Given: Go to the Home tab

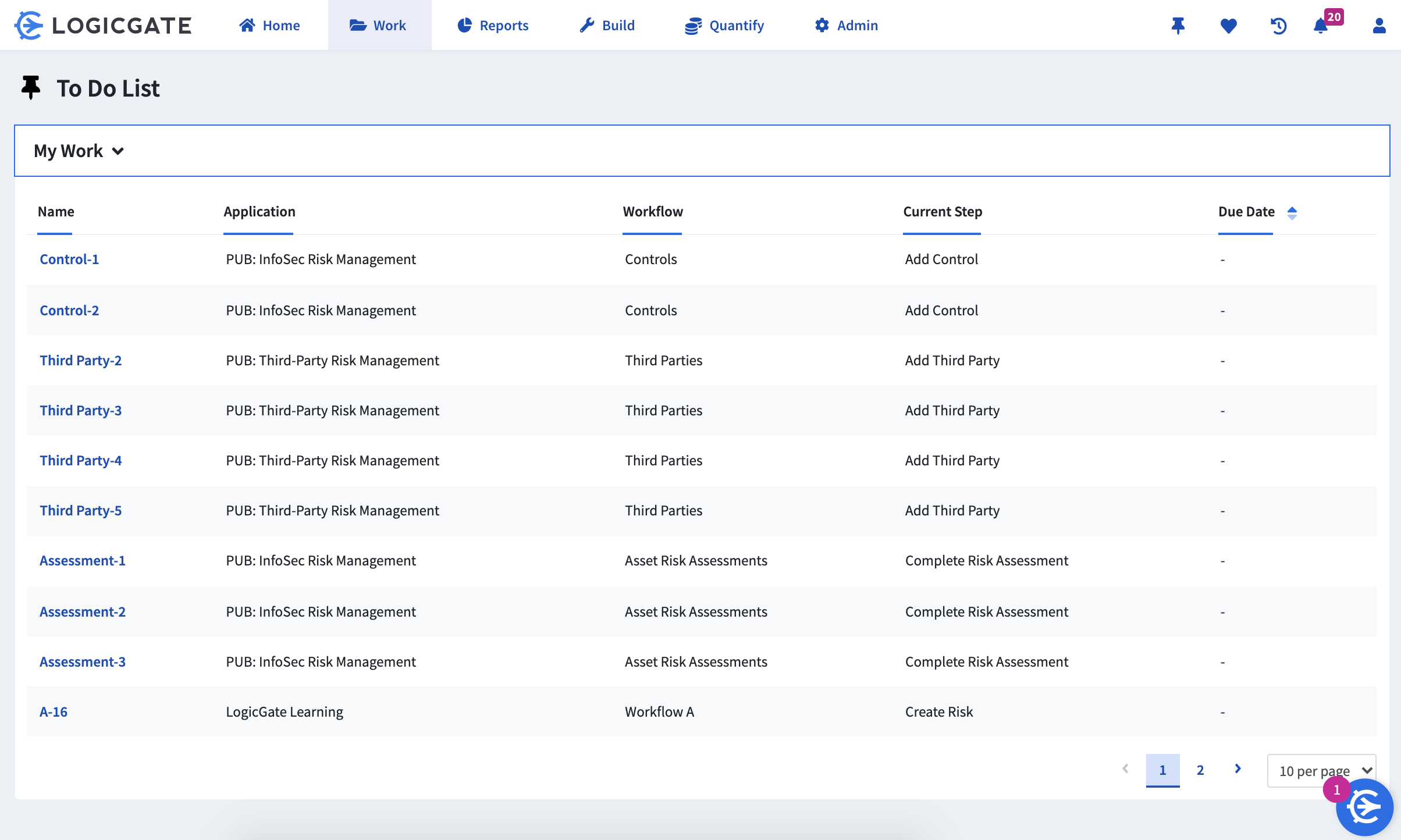Looking at the screenshot, I should [269, 26].
